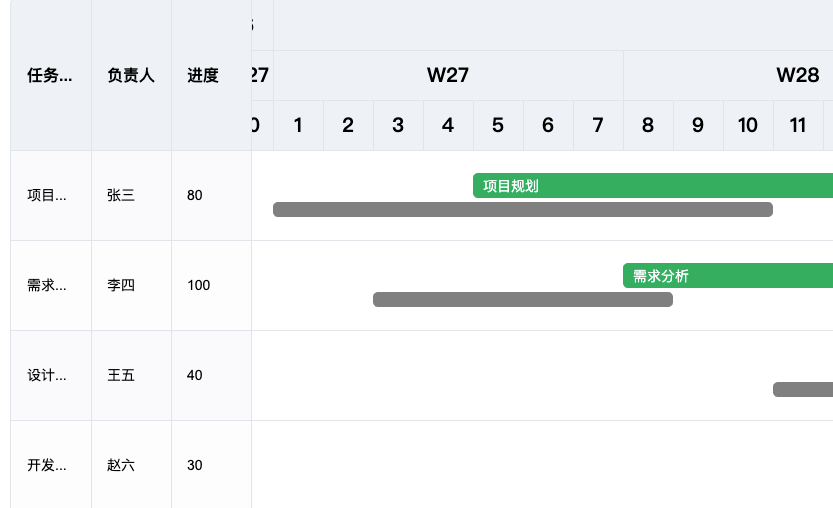Screen dimensions: 833x508
Task: Click the green 项目规划 task bar
Action: point(652,185)
